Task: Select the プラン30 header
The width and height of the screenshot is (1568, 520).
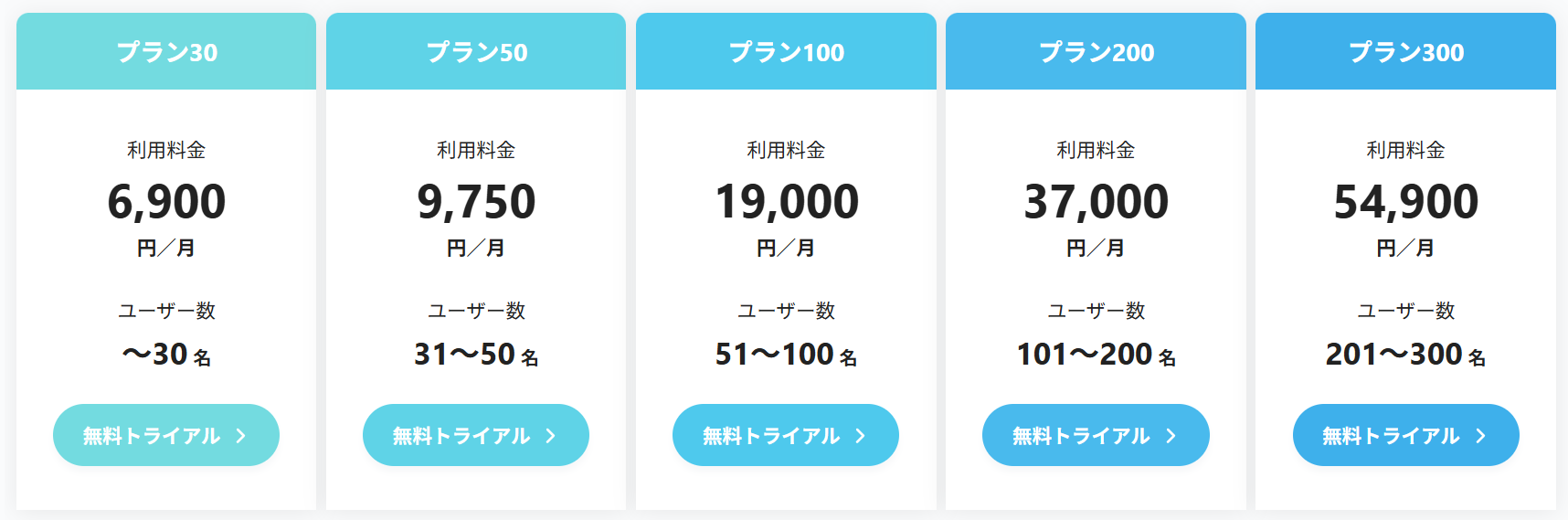Action: pos(166,52)
